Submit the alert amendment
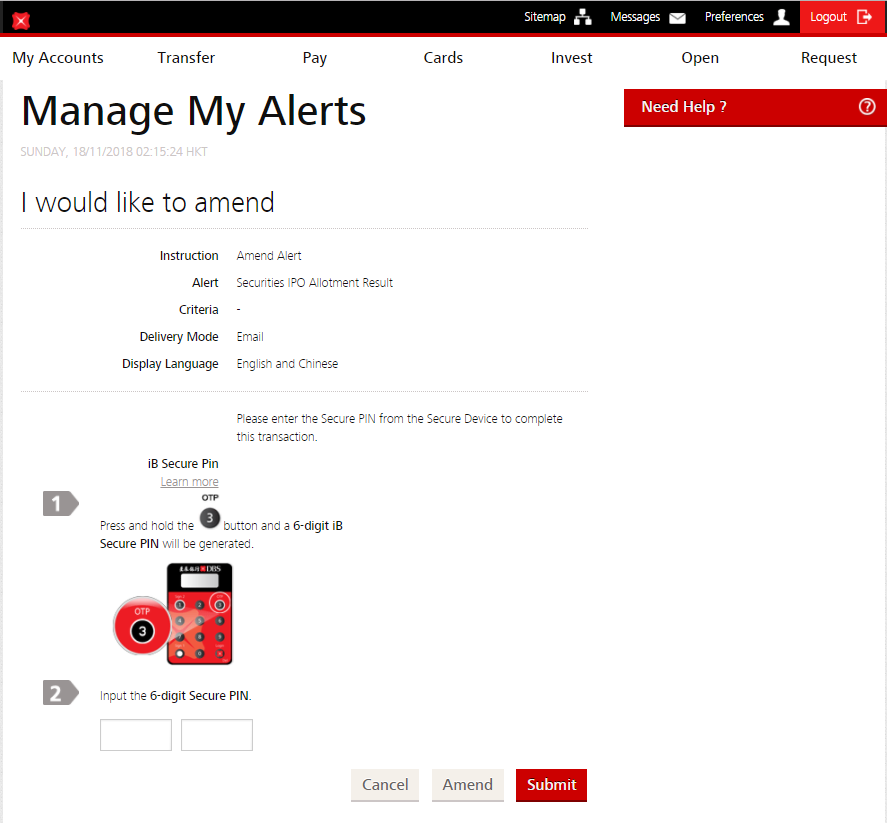This screenshot has width=887, height=823. pos(551,785)
